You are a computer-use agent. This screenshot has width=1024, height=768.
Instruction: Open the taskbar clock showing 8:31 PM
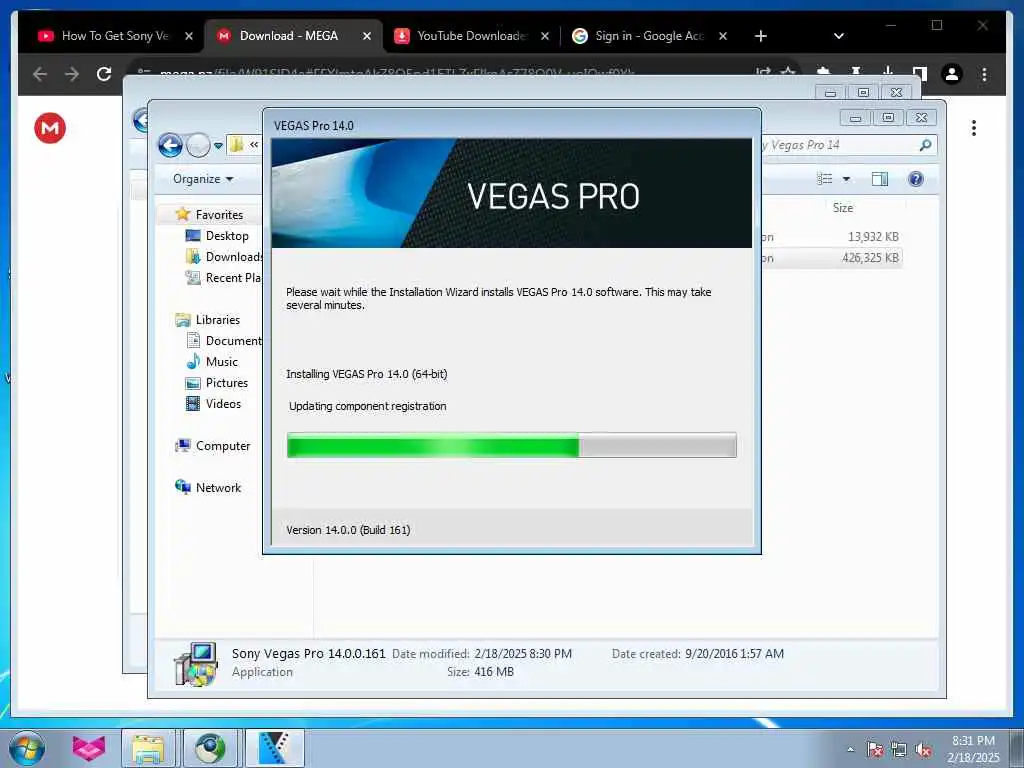point(973,749)
